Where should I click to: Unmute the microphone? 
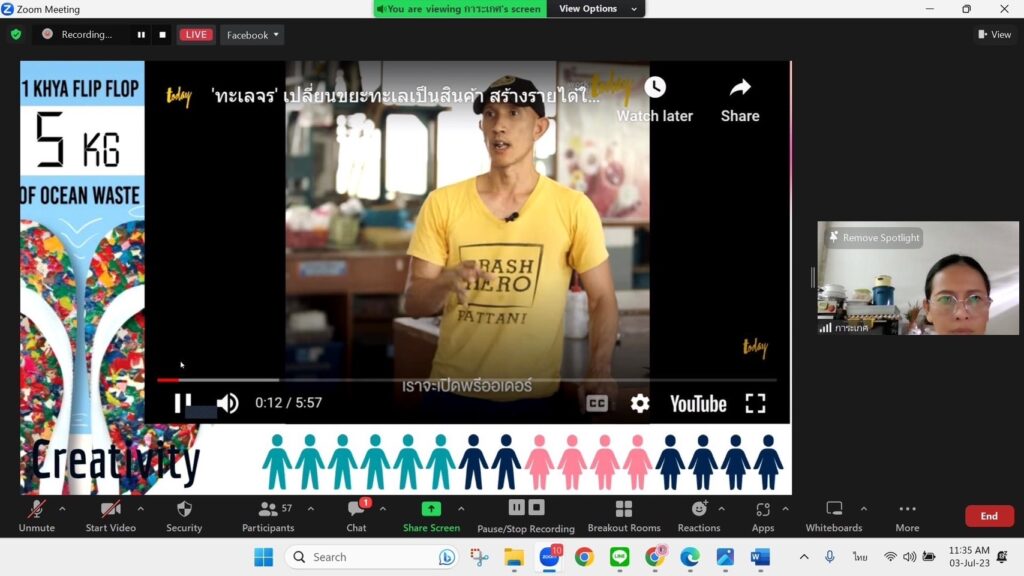point(36,510)
